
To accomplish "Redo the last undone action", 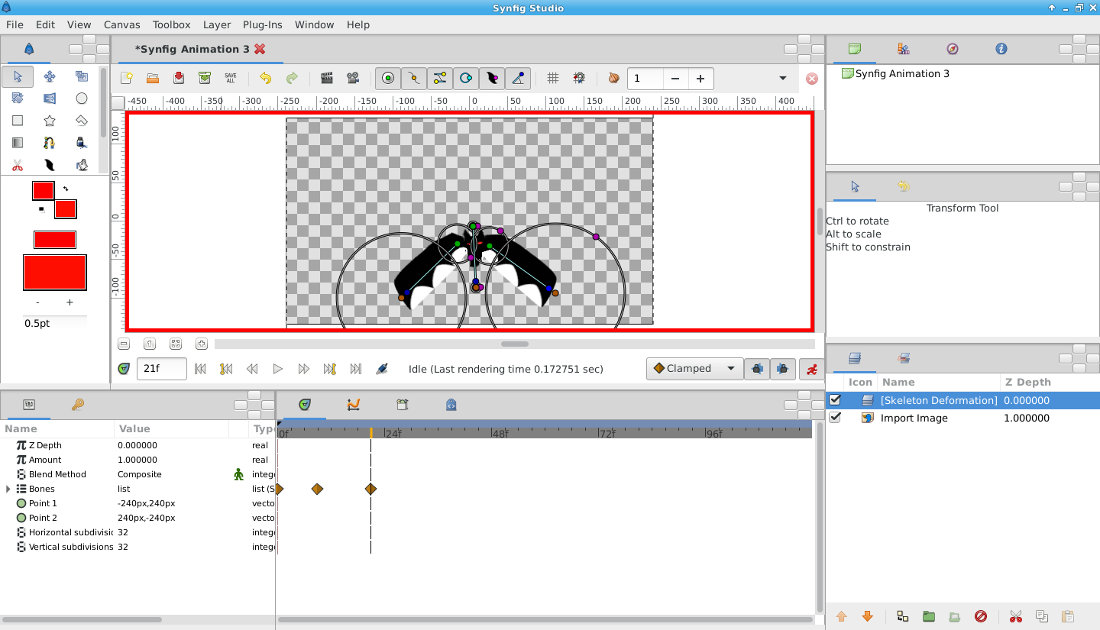I will tap(291, 79).
